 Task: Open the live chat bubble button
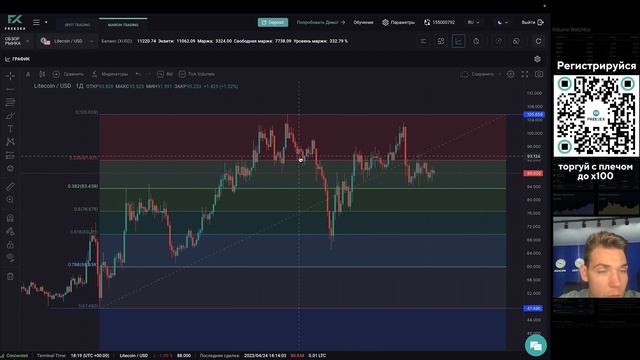(x=536, y=346)
